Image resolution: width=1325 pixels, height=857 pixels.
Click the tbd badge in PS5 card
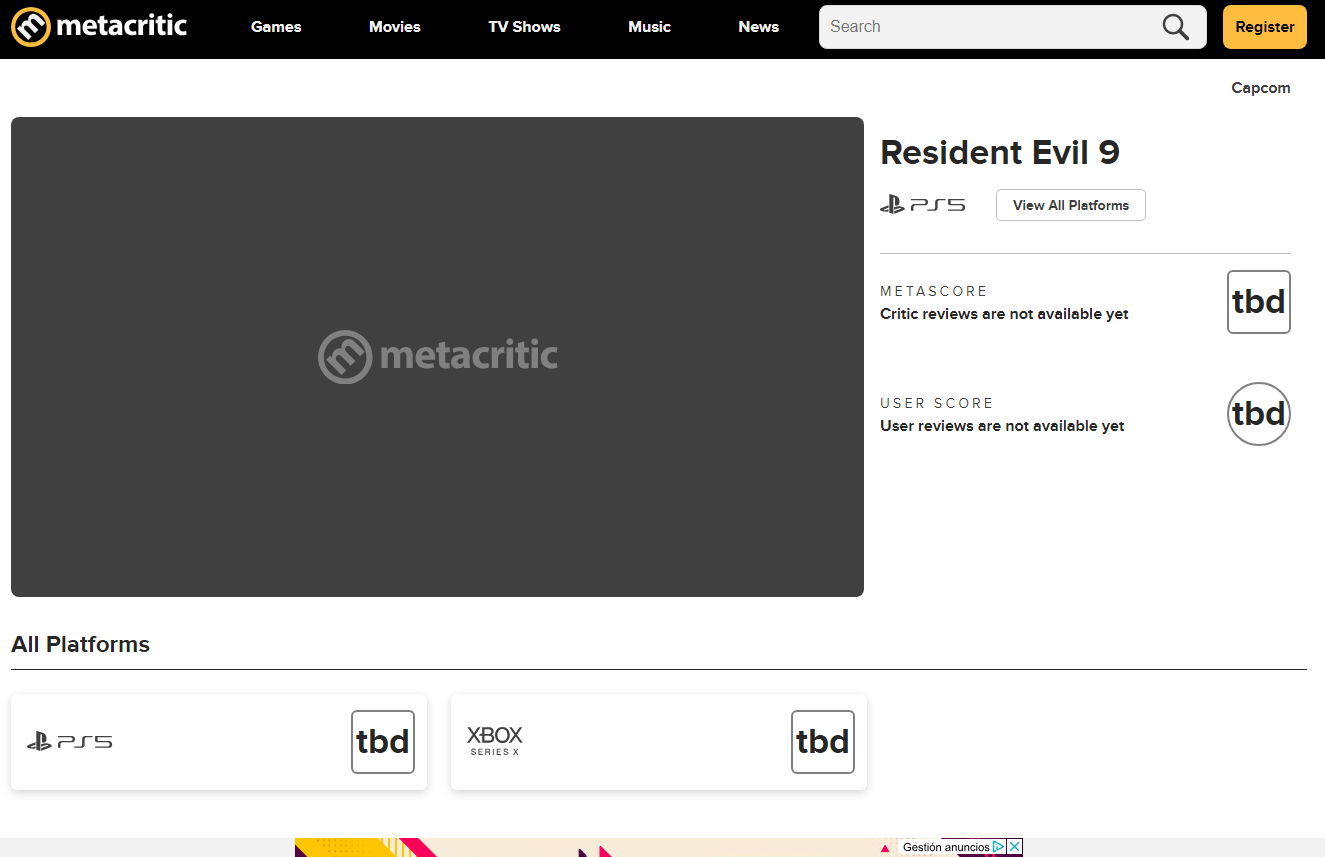click(x=383, y=742)
